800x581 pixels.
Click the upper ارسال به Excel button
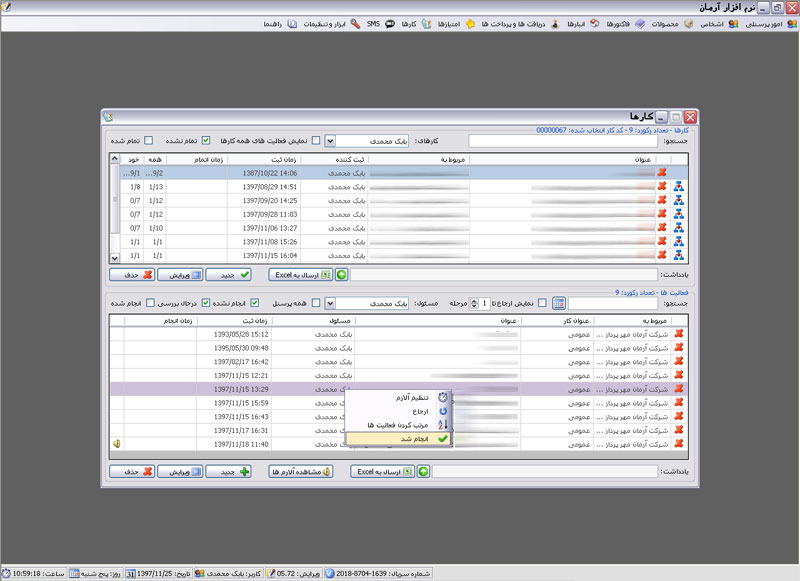[x=301, y=275]
